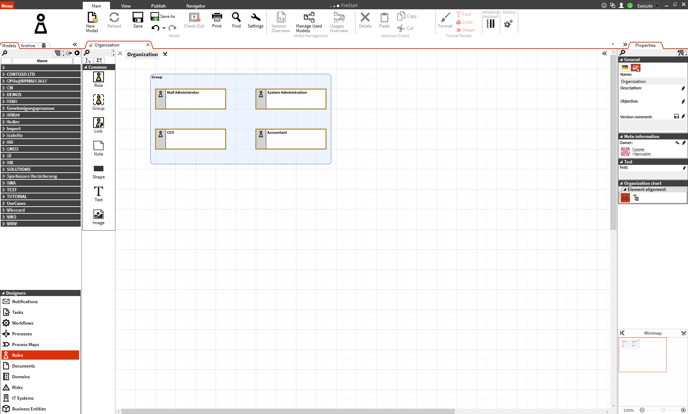Open the Risks designer
This screenshot has width=688, height=414.
40,387
